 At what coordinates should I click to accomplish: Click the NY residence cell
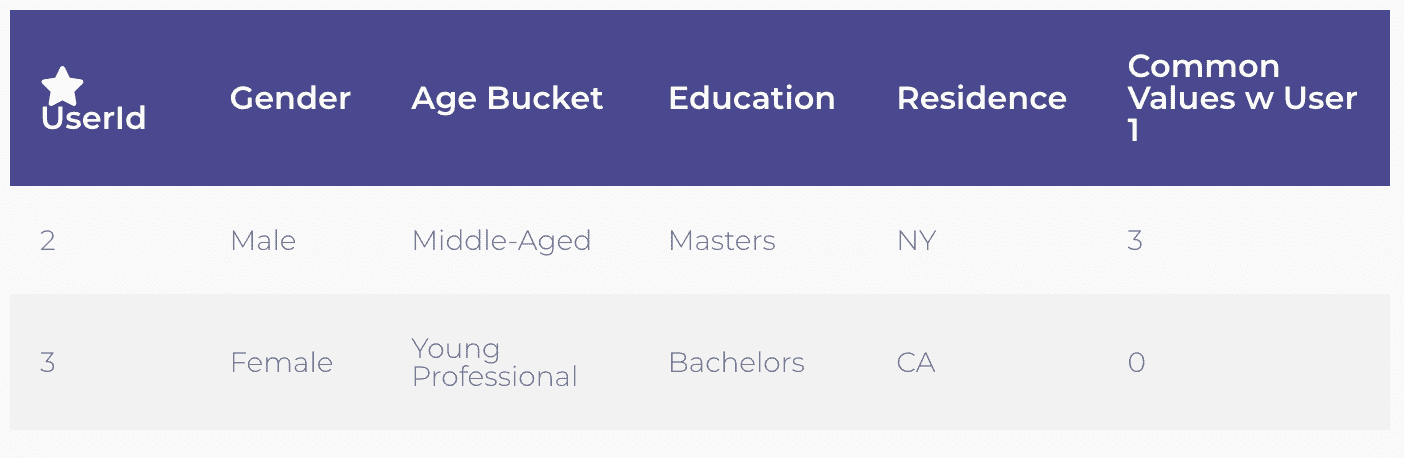916,241
